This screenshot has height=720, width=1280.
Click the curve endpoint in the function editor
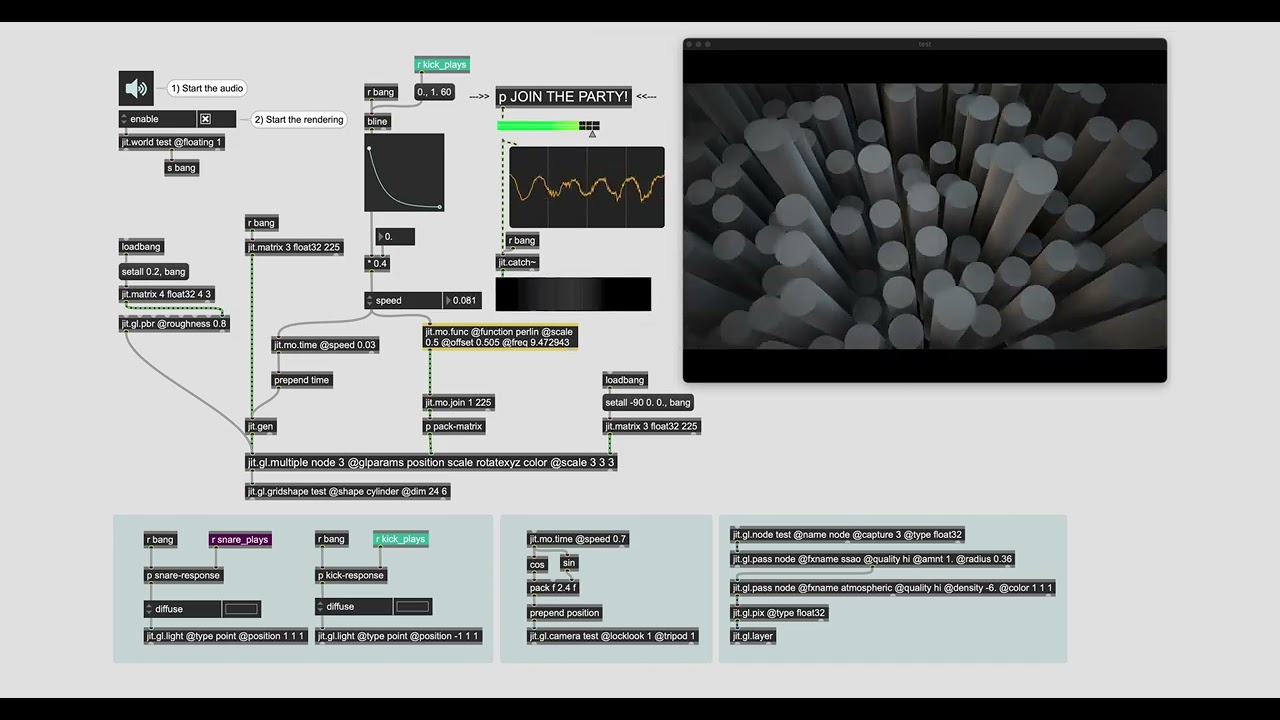438,207
